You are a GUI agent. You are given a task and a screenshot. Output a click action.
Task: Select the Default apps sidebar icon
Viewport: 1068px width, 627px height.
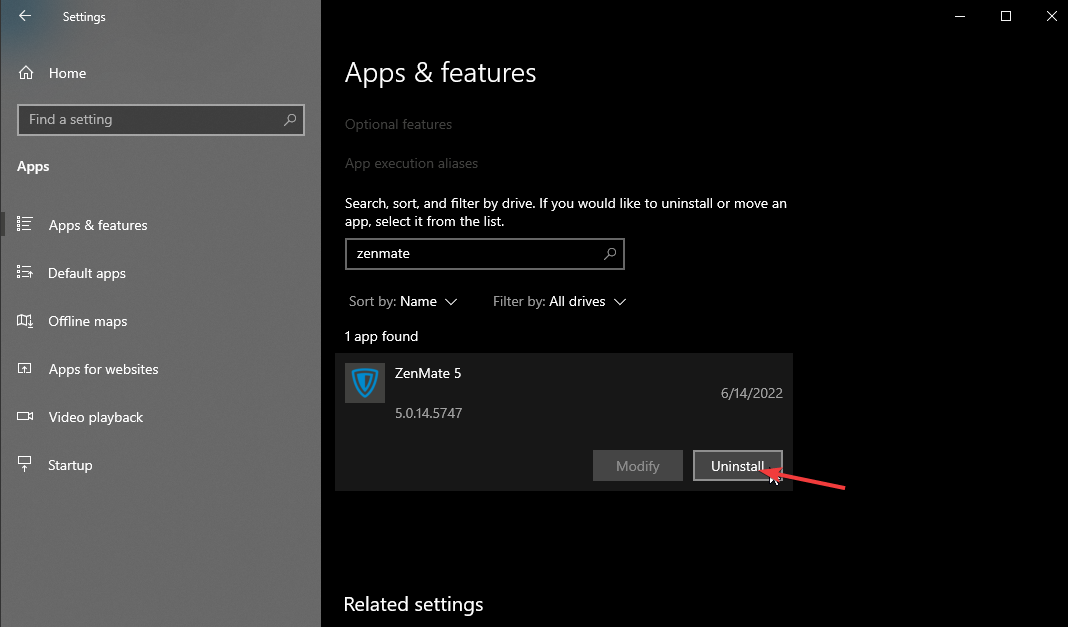(27, 272)
